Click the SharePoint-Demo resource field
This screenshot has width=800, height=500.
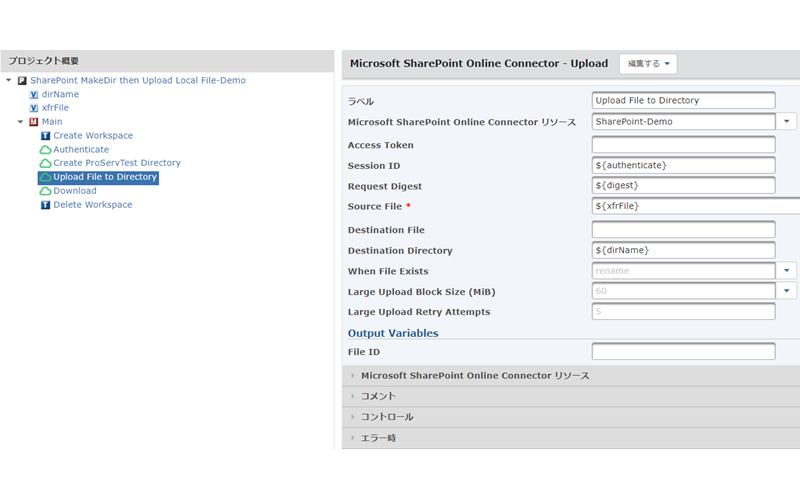tap(683, 121)
